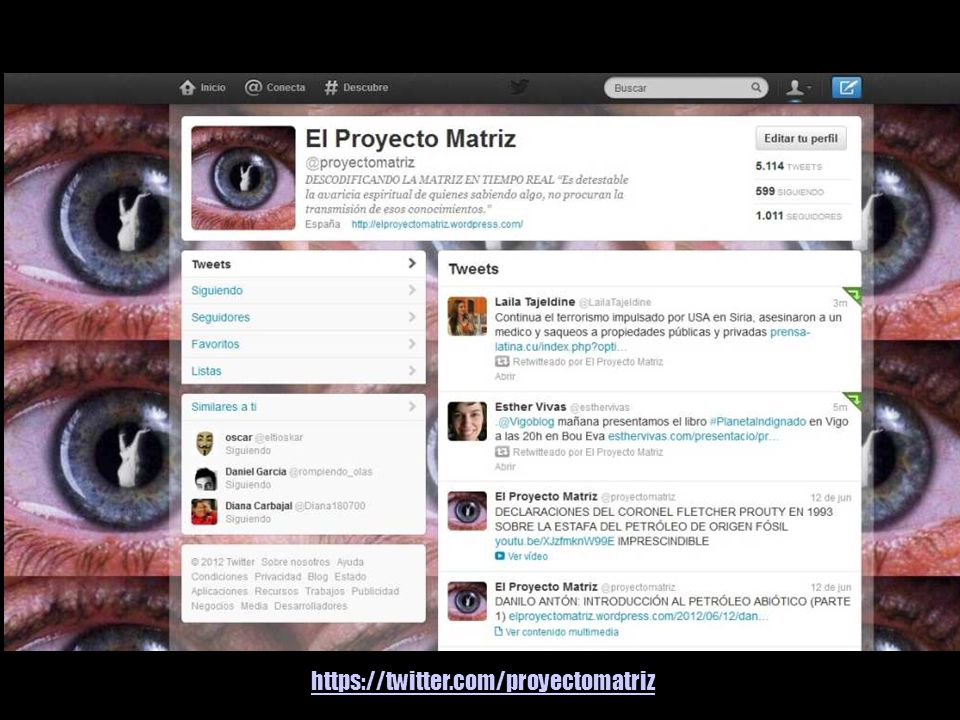Open the youtu.be video link
The width and height of the screenshot is (960, 720).
pyautogui.click(x=555, y=541)
